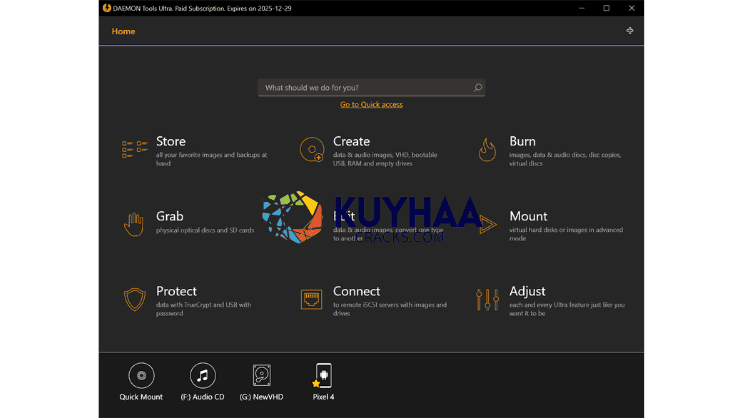Close the DAEMON Tools Ultra window
The image size is (743, 418).
[x=632, y=8]
